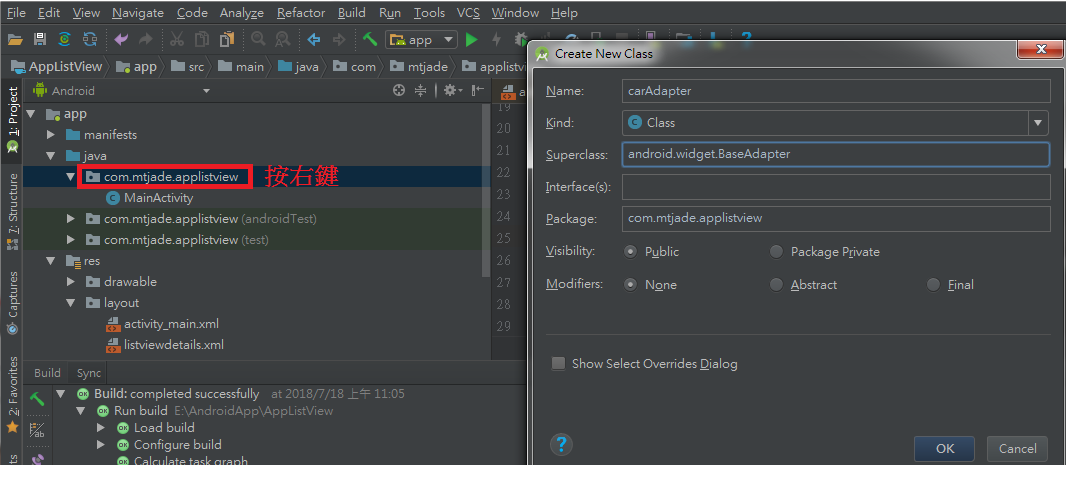This screenshot has width=1066, height=486.
Task: Select activity_main.xml file
Action: [162, 324]
